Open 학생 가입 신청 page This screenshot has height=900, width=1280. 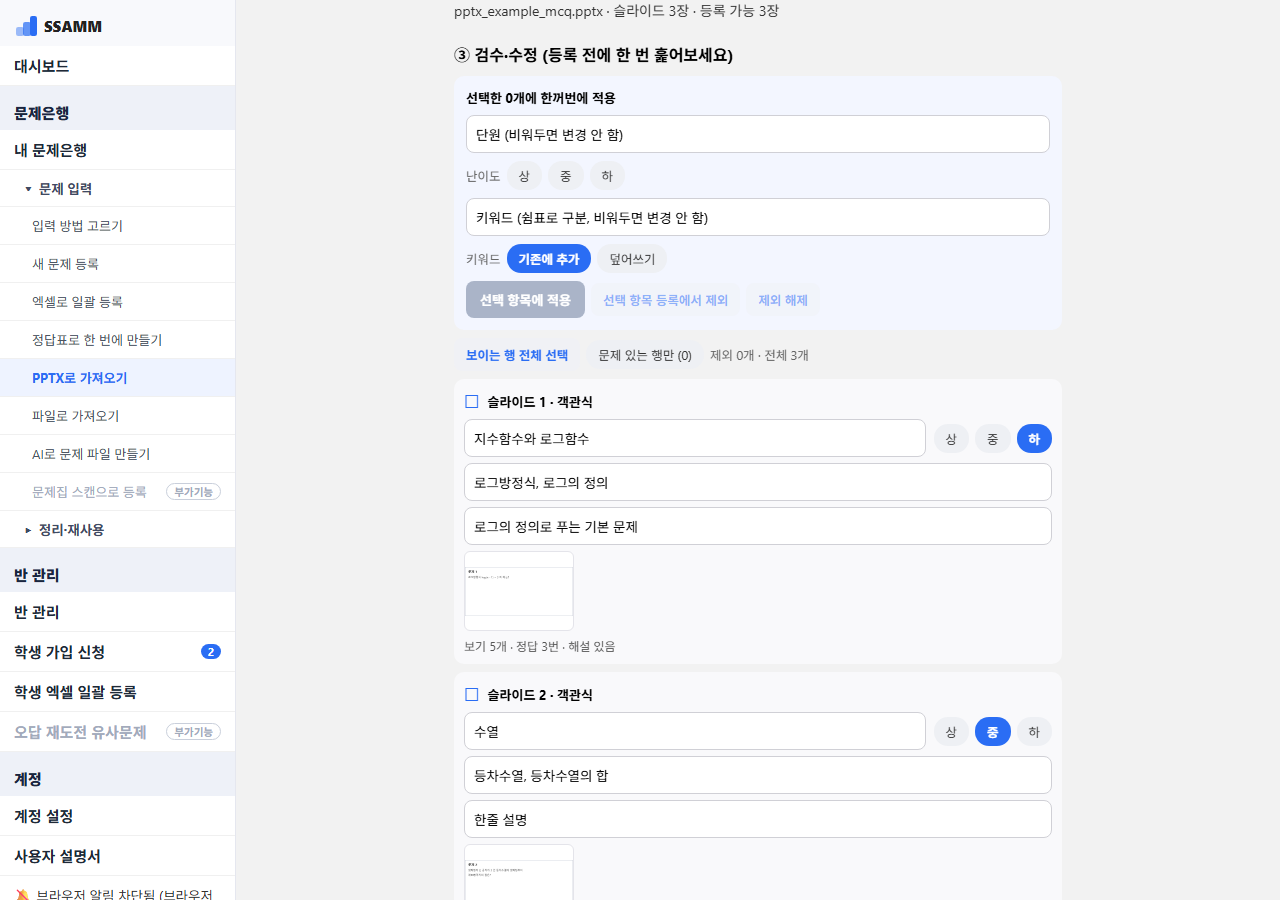[x=117, y=652]
